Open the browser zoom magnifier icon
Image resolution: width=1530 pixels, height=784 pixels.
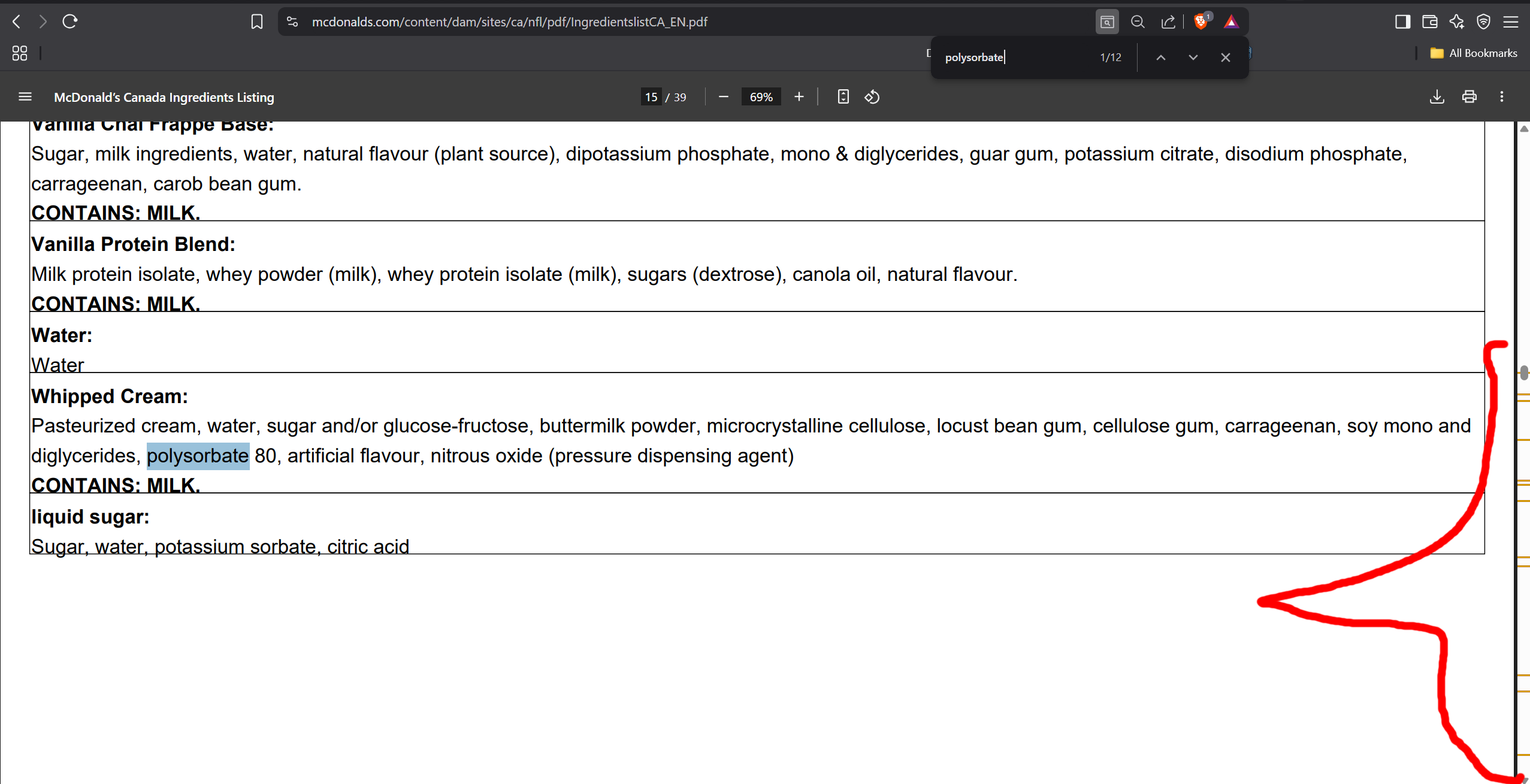pos(1138,22)
